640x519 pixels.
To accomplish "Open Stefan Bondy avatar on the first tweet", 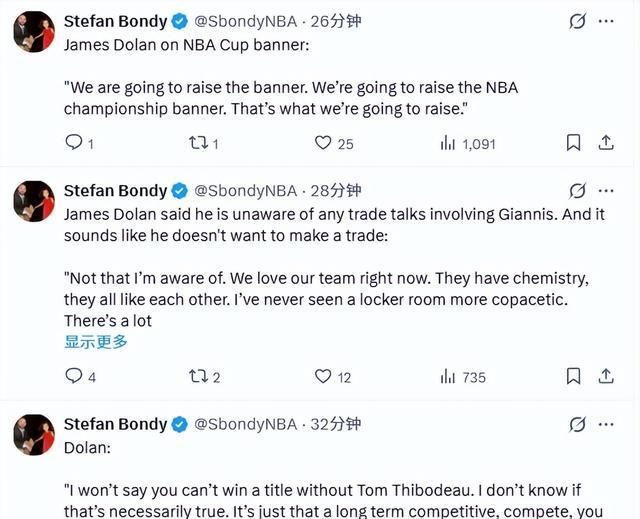I will (33, 32).
